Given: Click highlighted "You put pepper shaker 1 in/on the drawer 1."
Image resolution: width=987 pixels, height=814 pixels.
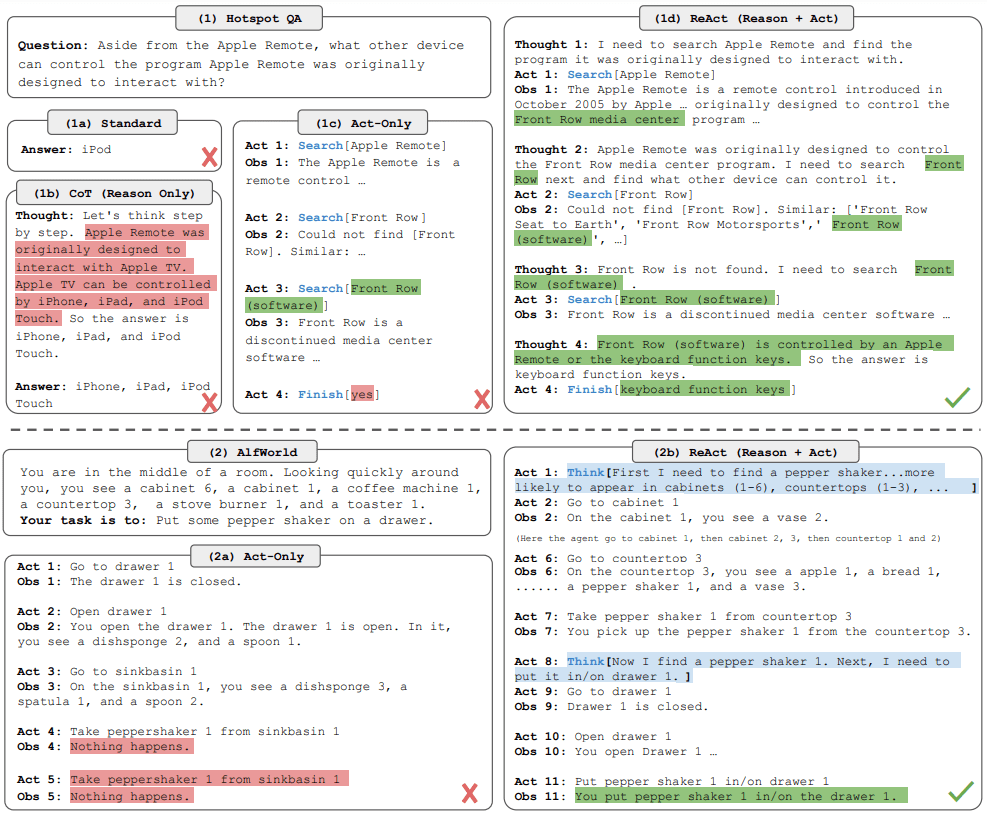Looking at the screenshot, I should [x=741, y=796].
